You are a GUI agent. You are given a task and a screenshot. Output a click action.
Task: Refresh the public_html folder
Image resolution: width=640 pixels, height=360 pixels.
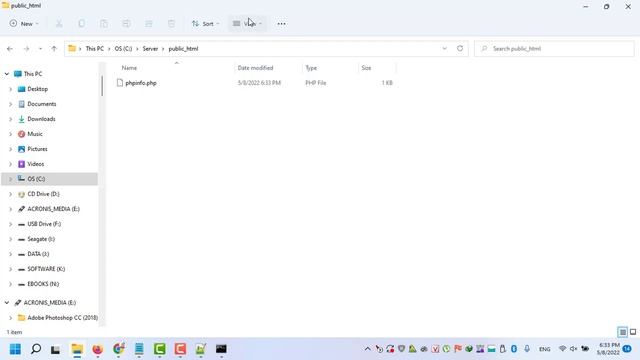[x=460, y=49]
